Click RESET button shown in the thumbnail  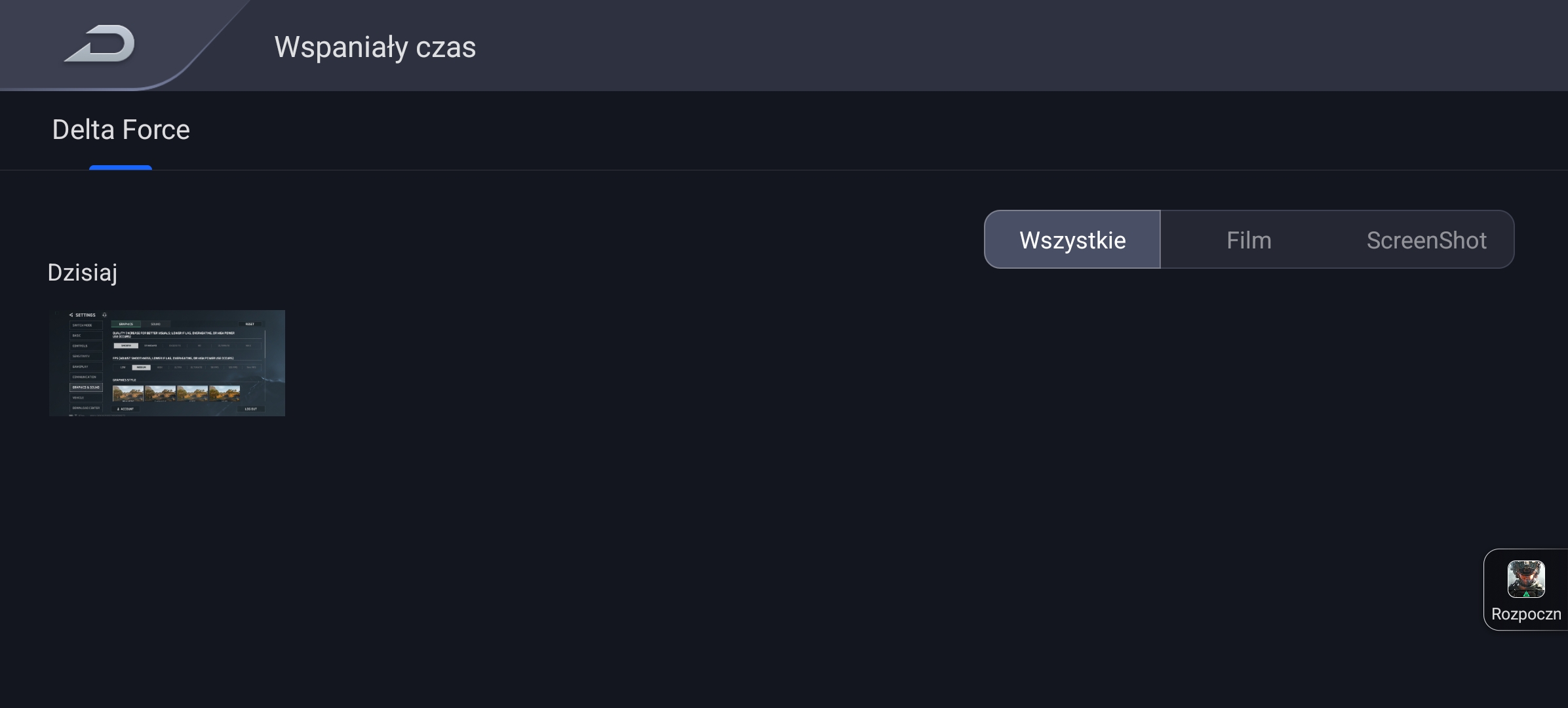(250, 324)
